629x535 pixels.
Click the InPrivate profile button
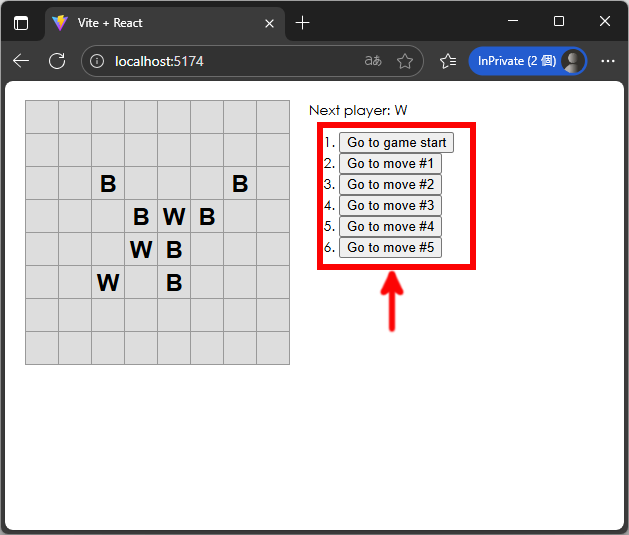(x=527, y=61)
